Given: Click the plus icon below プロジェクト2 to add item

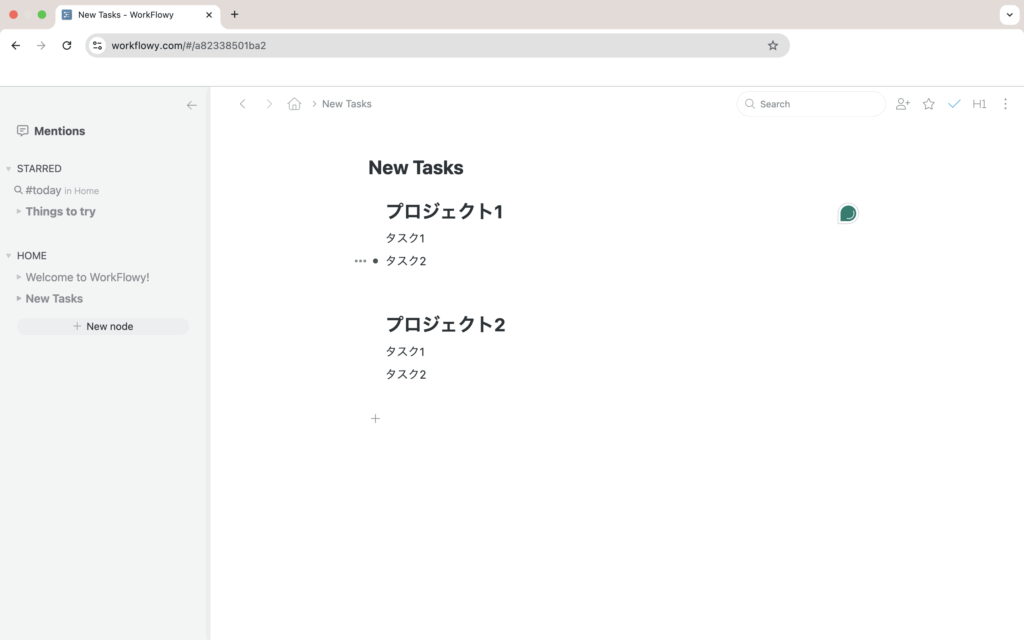Looking at the screenshot, I should click(x=375, y=419).
